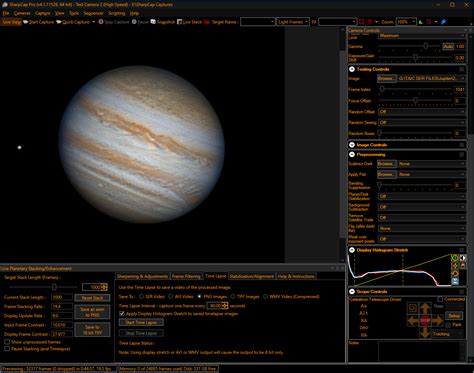Click the red icon next to Live Stack

point(207,22)
